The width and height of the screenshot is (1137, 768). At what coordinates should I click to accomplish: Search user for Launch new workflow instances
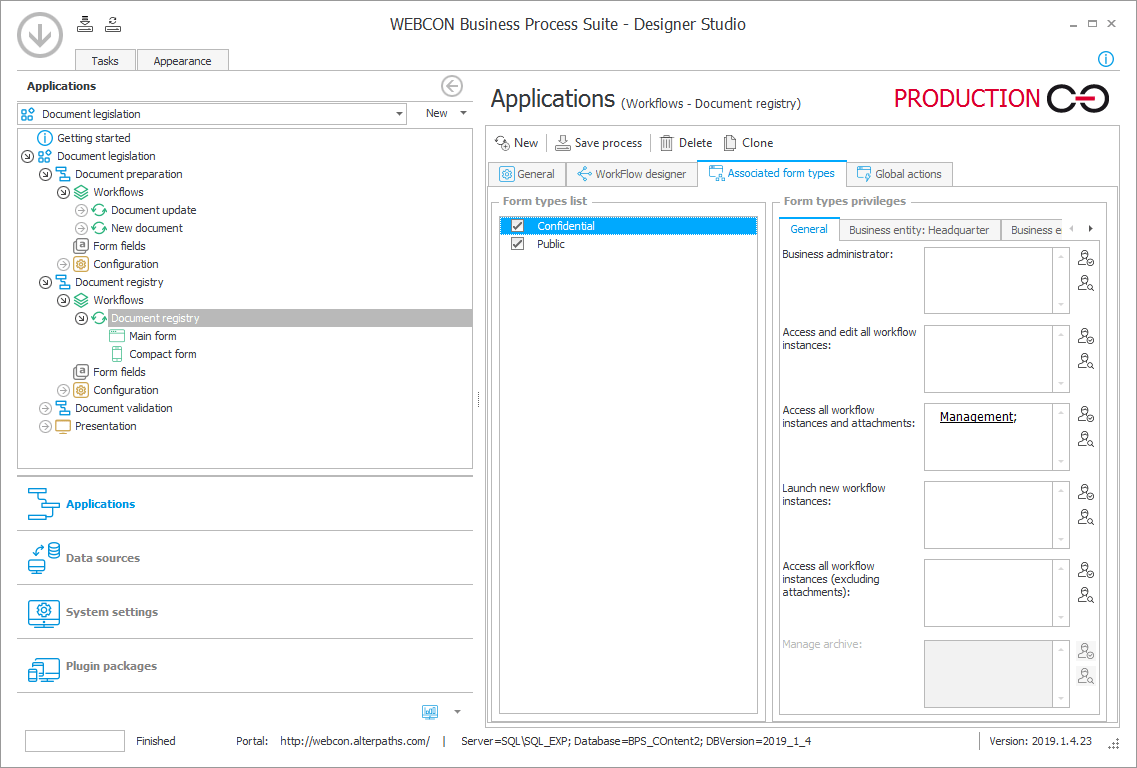point(1086,518)
